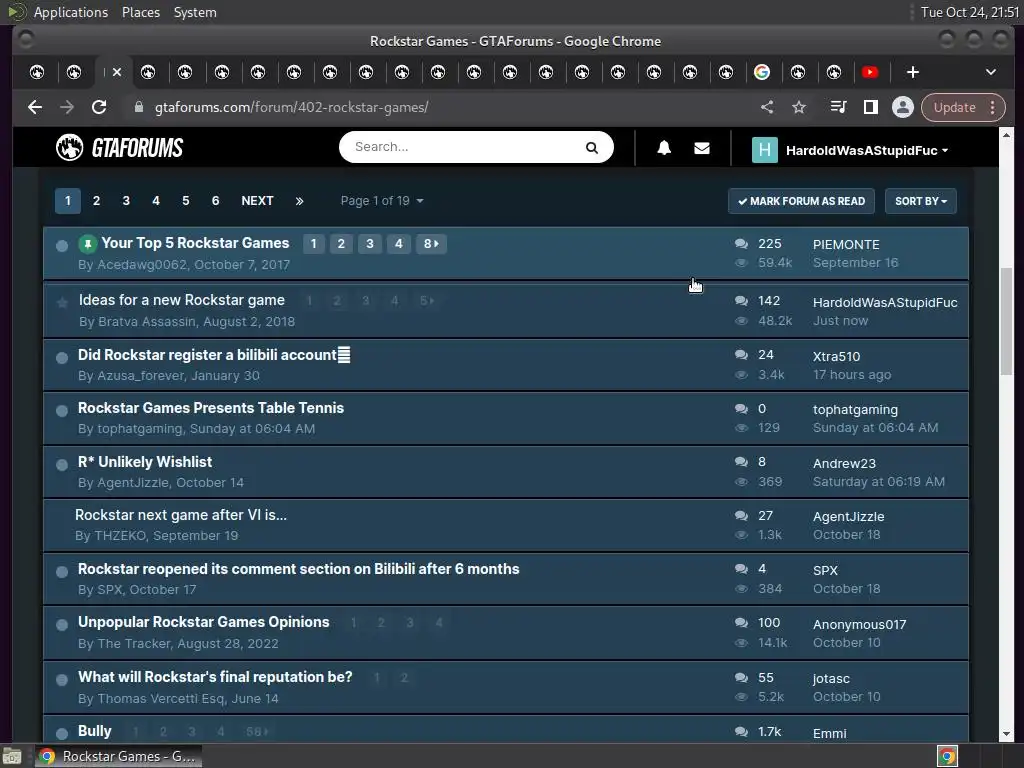This screenshot has width=1024, height=768.
Task: Switch to the YouTube tab
Action: 870,72
